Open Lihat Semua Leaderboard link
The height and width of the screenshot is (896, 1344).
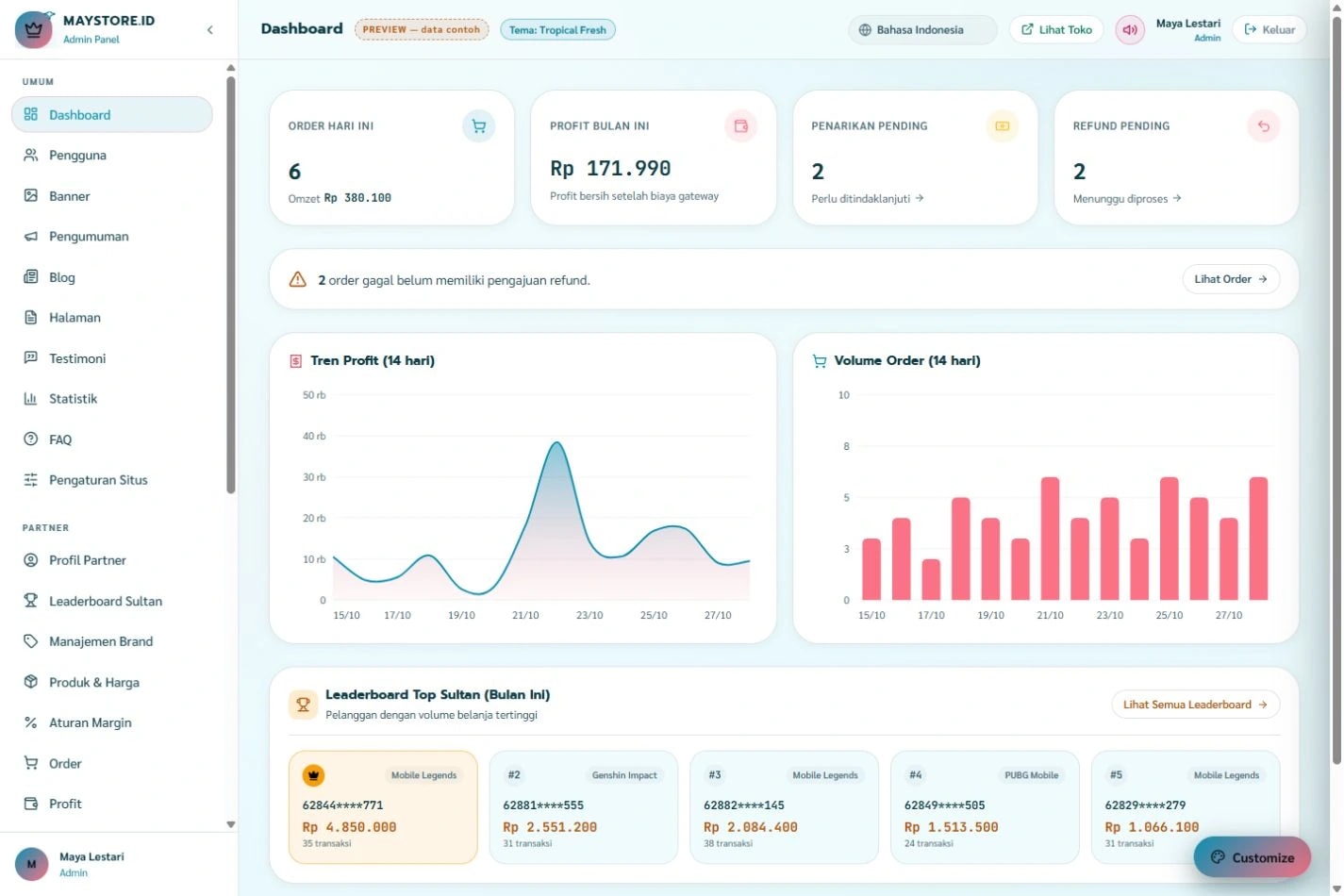[x=1196, y=705]
